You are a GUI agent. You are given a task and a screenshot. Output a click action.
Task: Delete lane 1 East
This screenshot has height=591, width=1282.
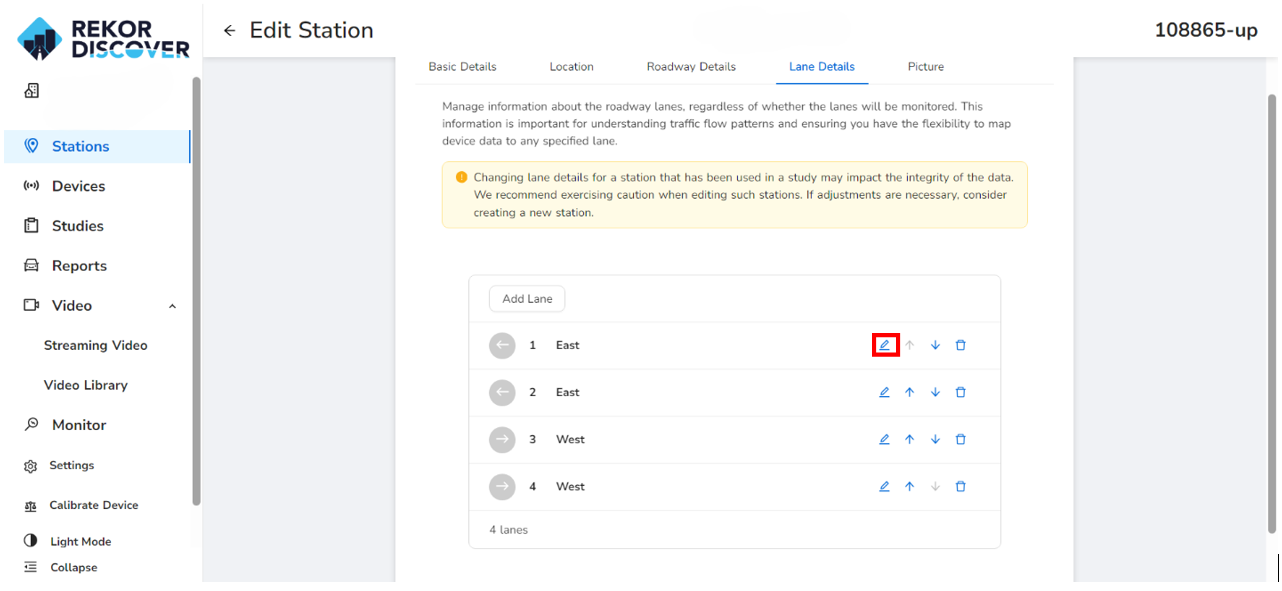pos(960,345)
